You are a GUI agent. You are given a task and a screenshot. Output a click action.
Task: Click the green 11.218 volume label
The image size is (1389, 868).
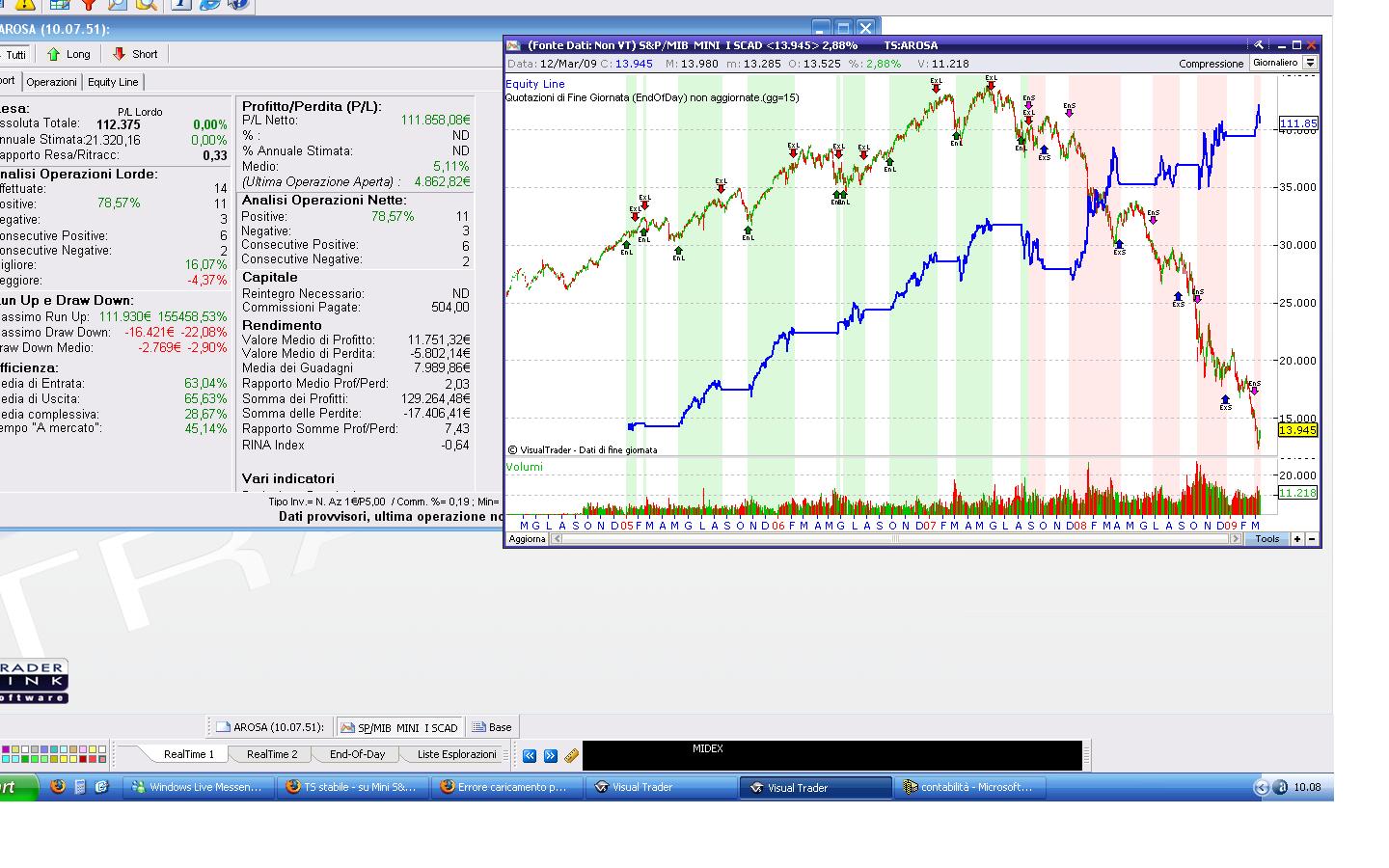click(1297, 493)
